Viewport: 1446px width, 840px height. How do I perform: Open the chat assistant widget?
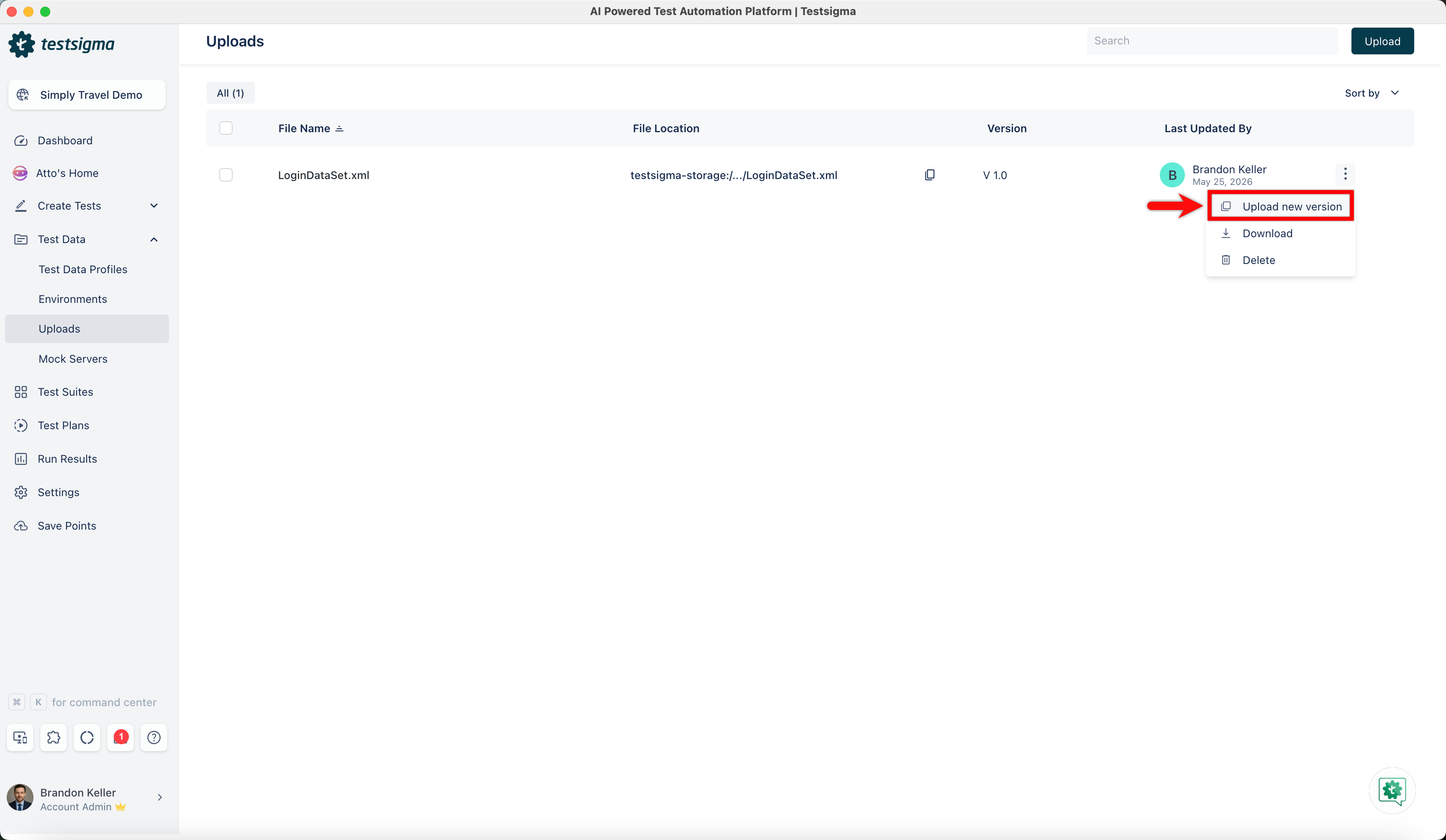point(1392,790)
